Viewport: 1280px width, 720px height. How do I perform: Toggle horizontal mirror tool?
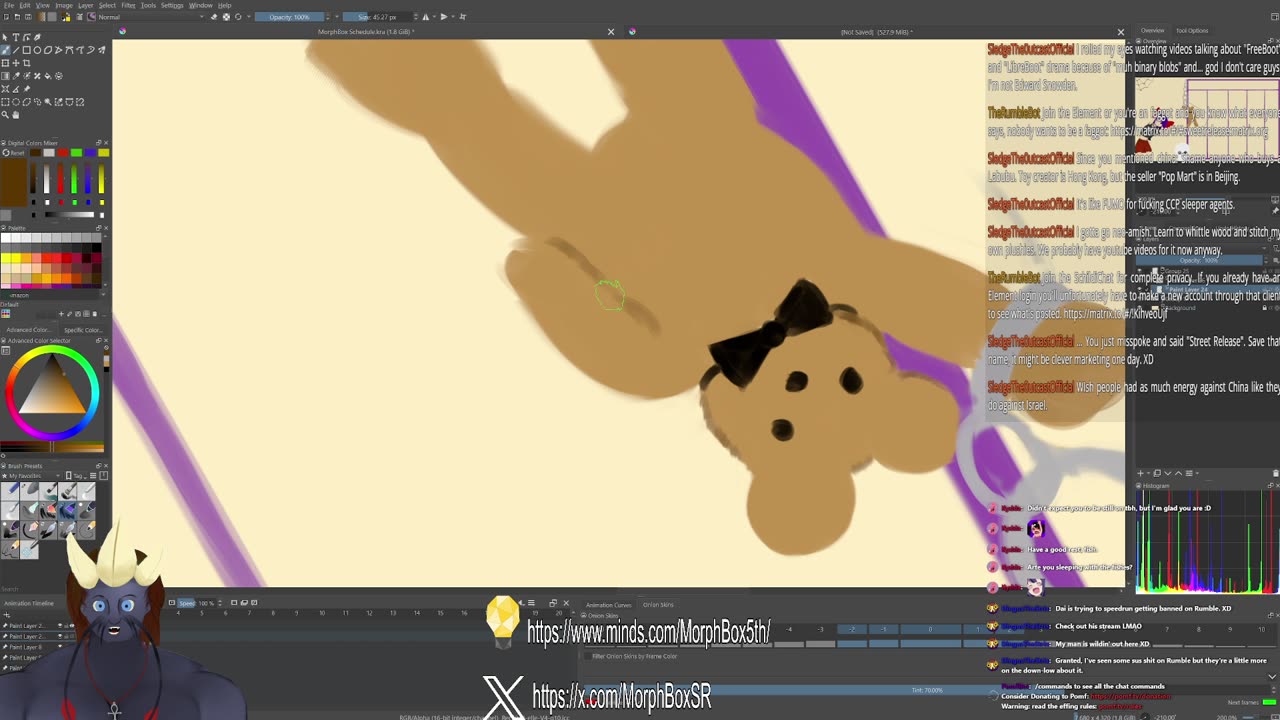(x=426, y=17)
